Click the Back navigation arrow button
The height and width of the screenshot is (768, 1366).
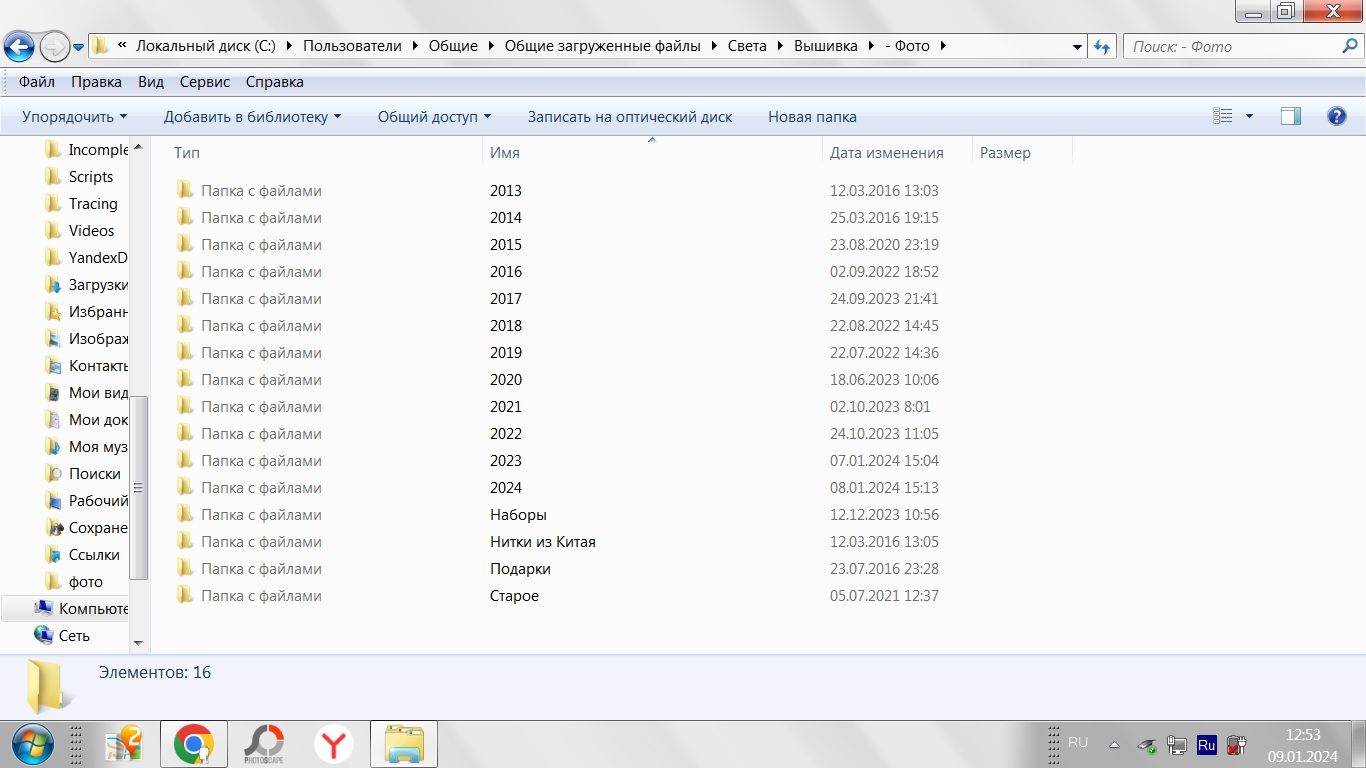20,46
